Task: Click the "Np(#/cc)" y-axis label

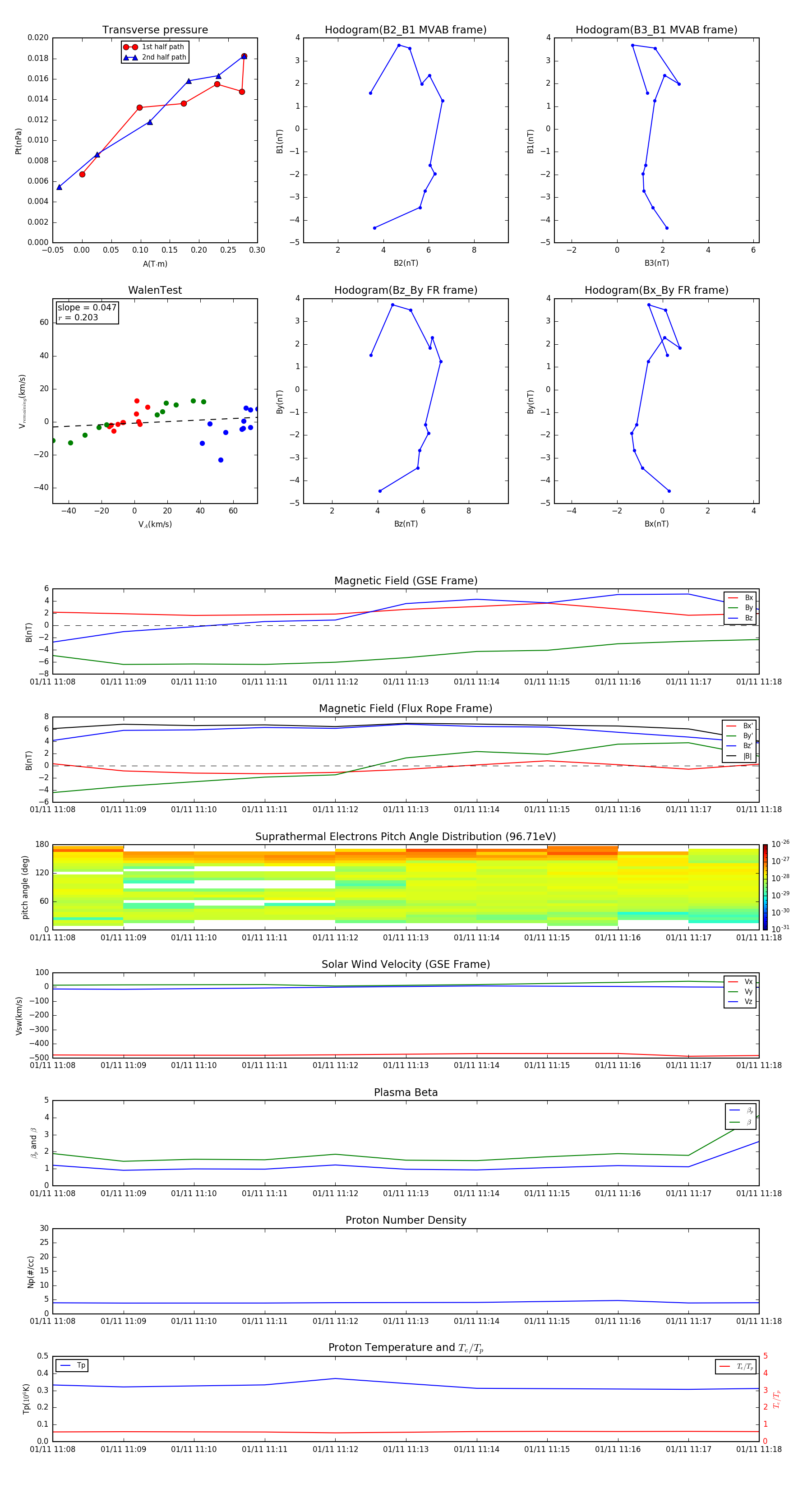Action: [x=31, y=1272]
